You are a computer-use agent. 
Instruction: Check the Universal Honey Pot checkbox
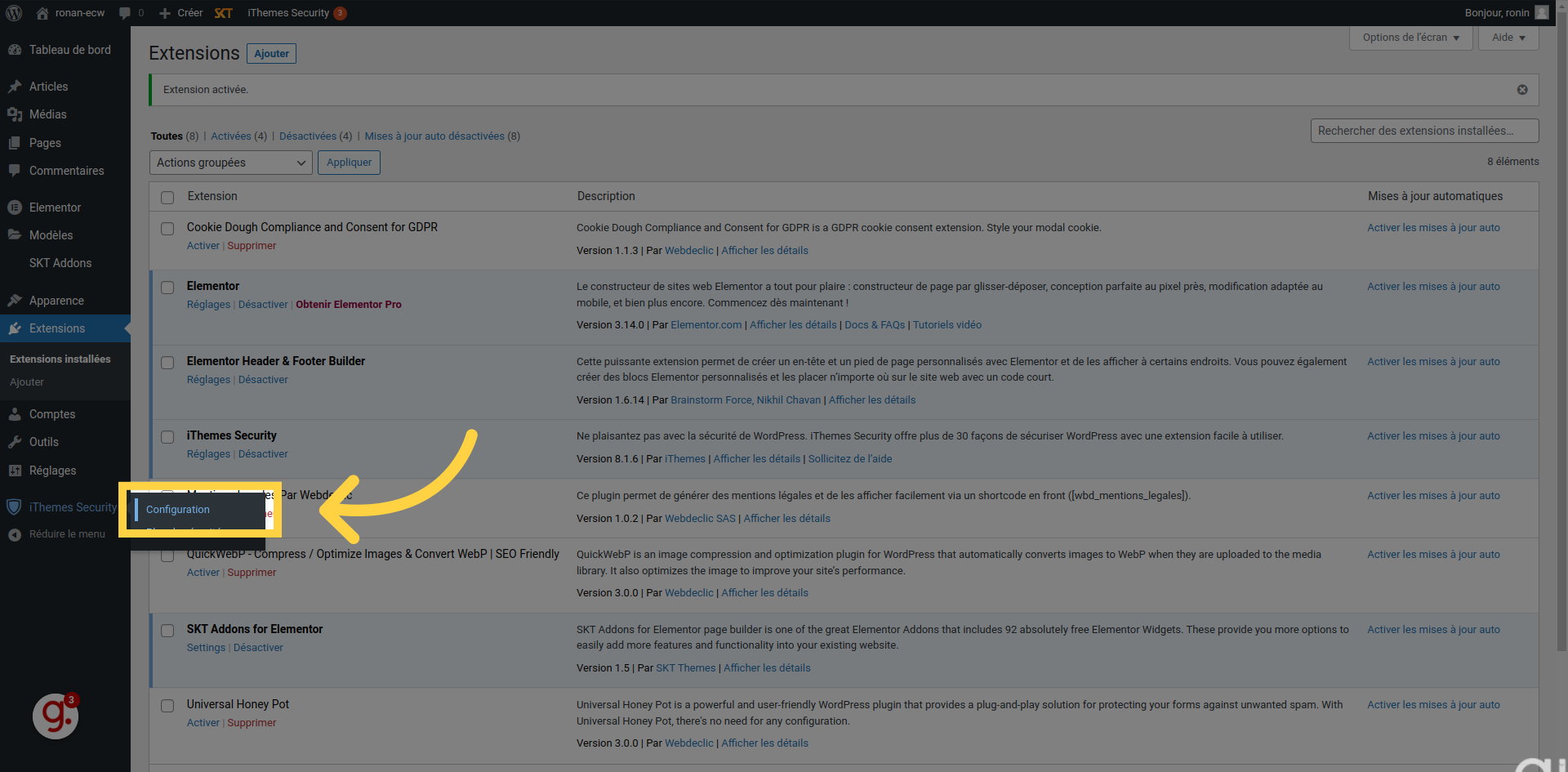tap(167, 706)
